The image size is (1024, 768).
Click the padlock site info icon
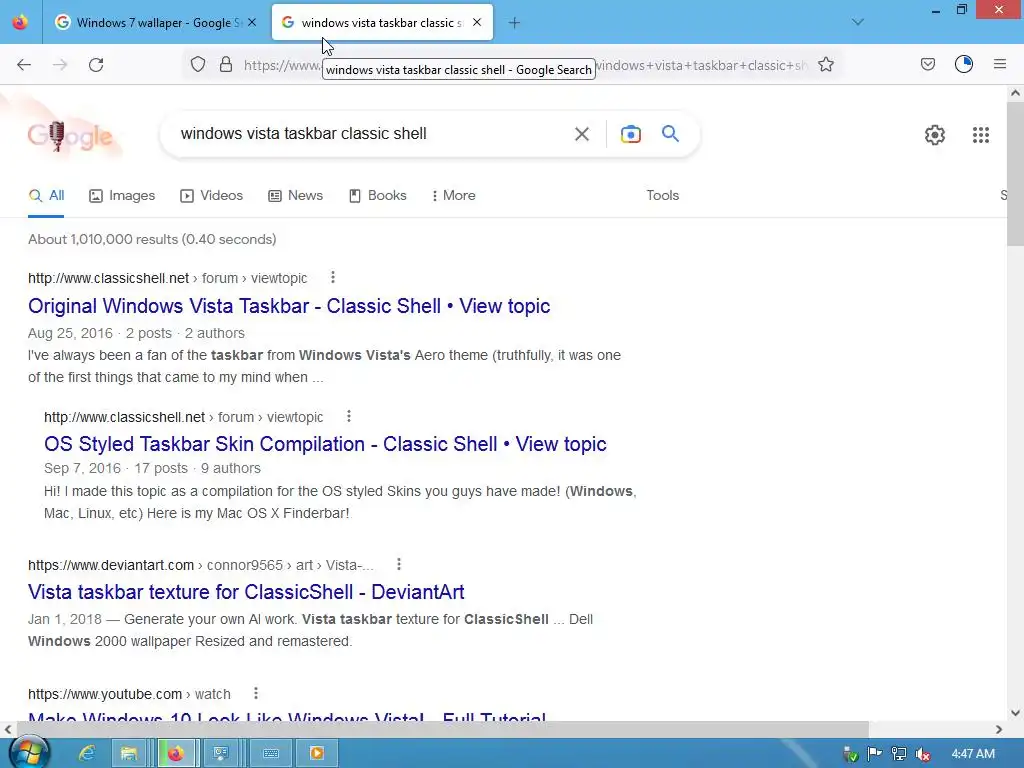(x=226, y=64)
